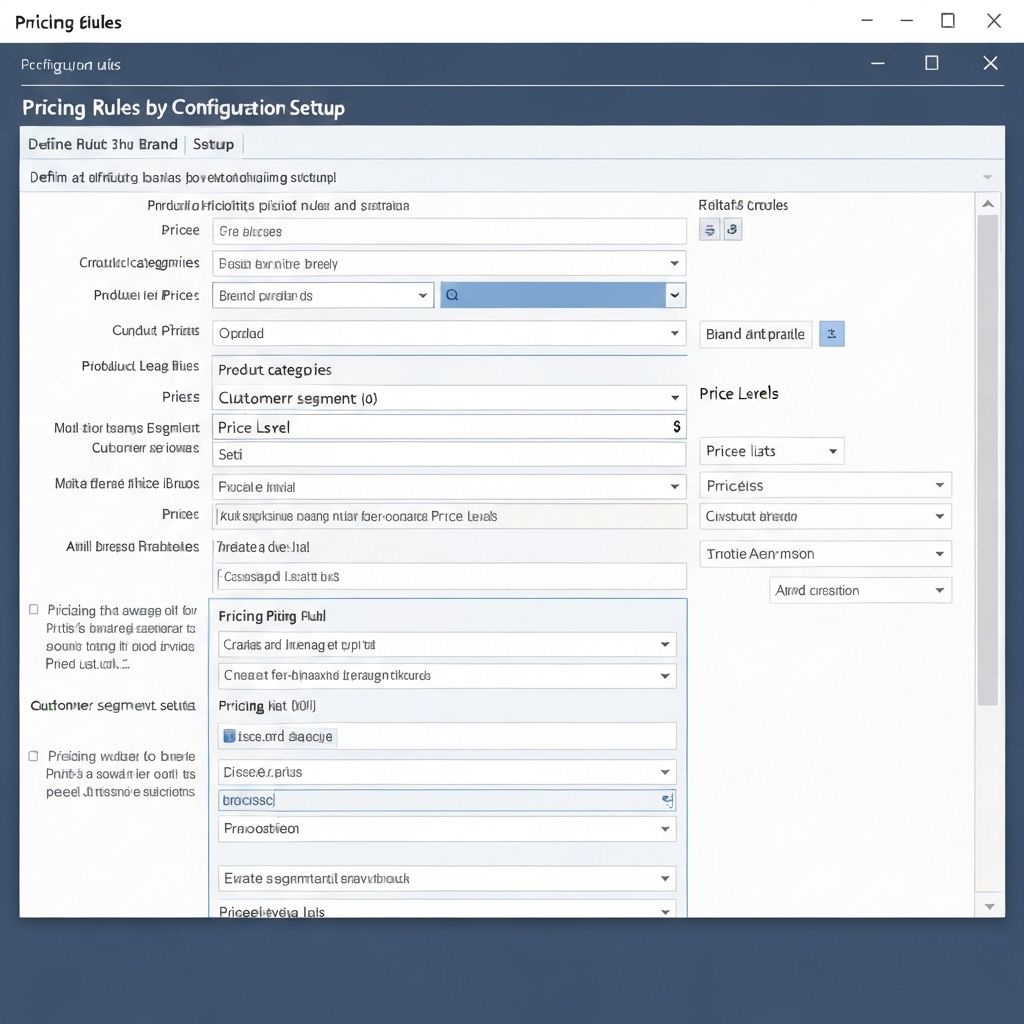Open the Arnd ciresition dropdown
Viewport: 1024px width, 1024px height.
coord(939,591)
